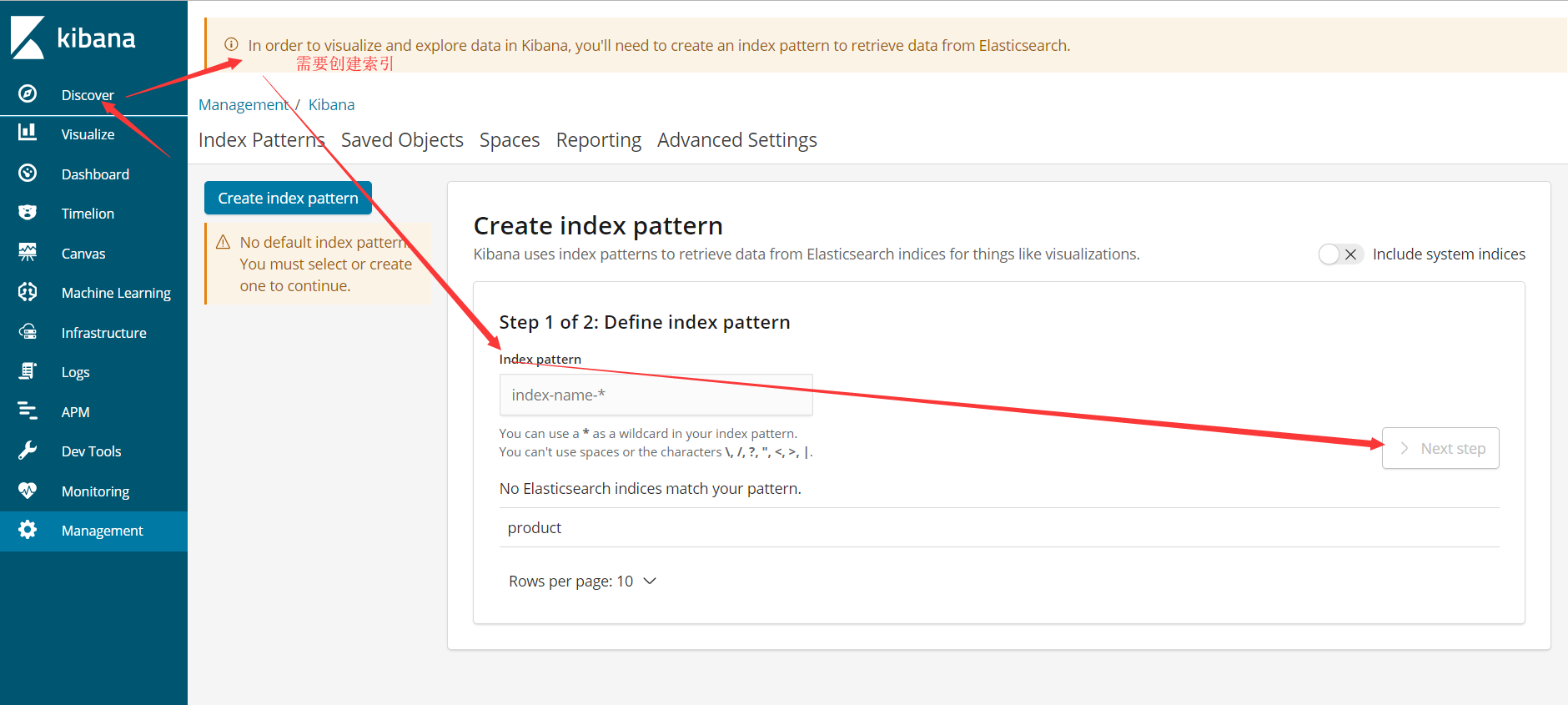
Task: Open Visualize via bar chart icon
Action: tap(28, 133)
